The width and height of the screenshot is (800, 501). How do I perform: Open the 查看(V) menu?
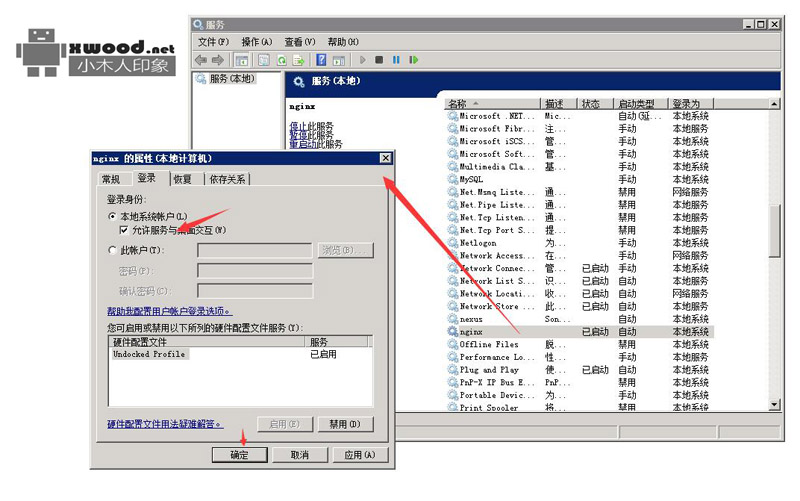click(299, 42)
